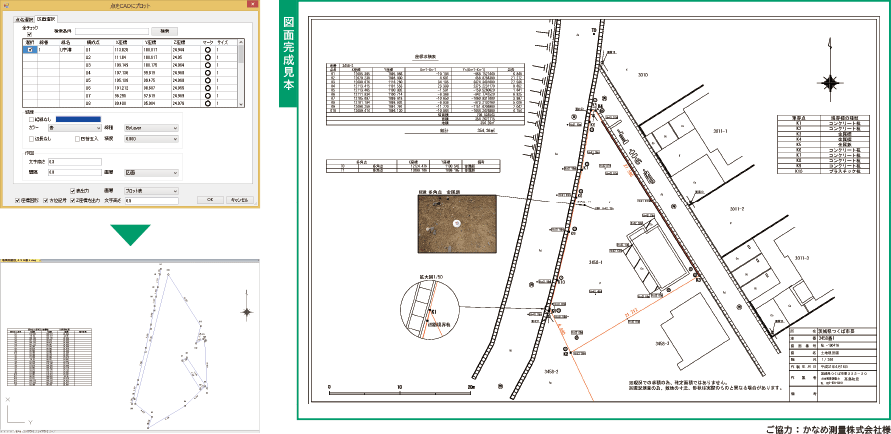Screen dimensions: 891x434
Task: Toggle the 表出力 checkbox
Action: point(73,190)
